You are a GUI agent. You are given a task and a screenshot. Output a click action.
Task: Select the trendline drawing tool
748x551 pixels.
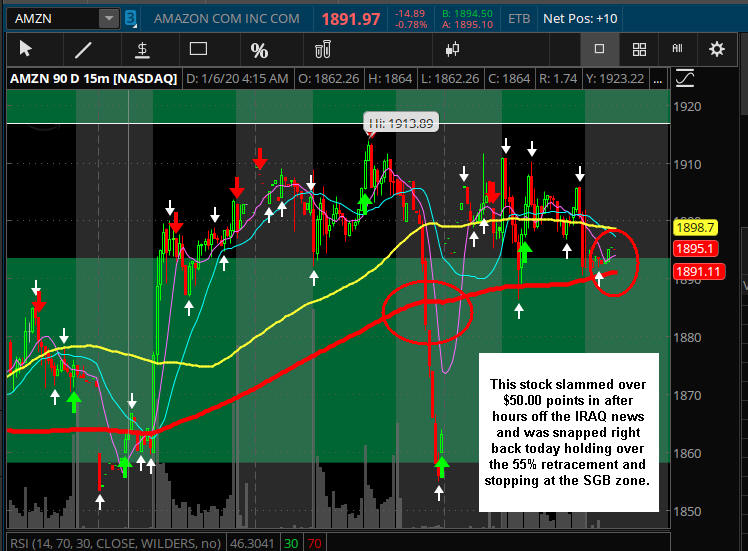(x=83, y=49)
